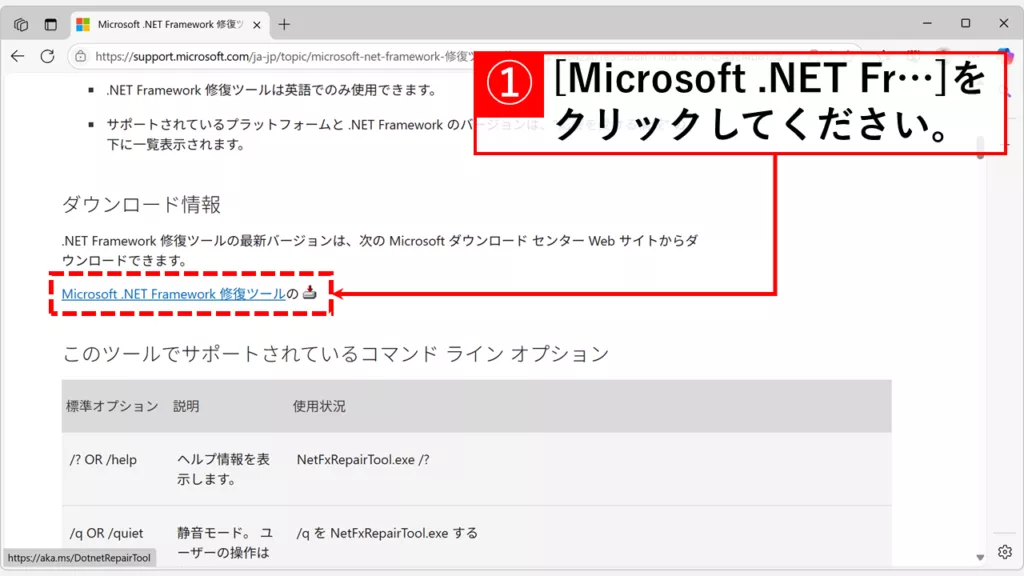Open the tab actions menu icon
Image resolution: width=1024 pixels, height=576 pixels.
point(50,24)
